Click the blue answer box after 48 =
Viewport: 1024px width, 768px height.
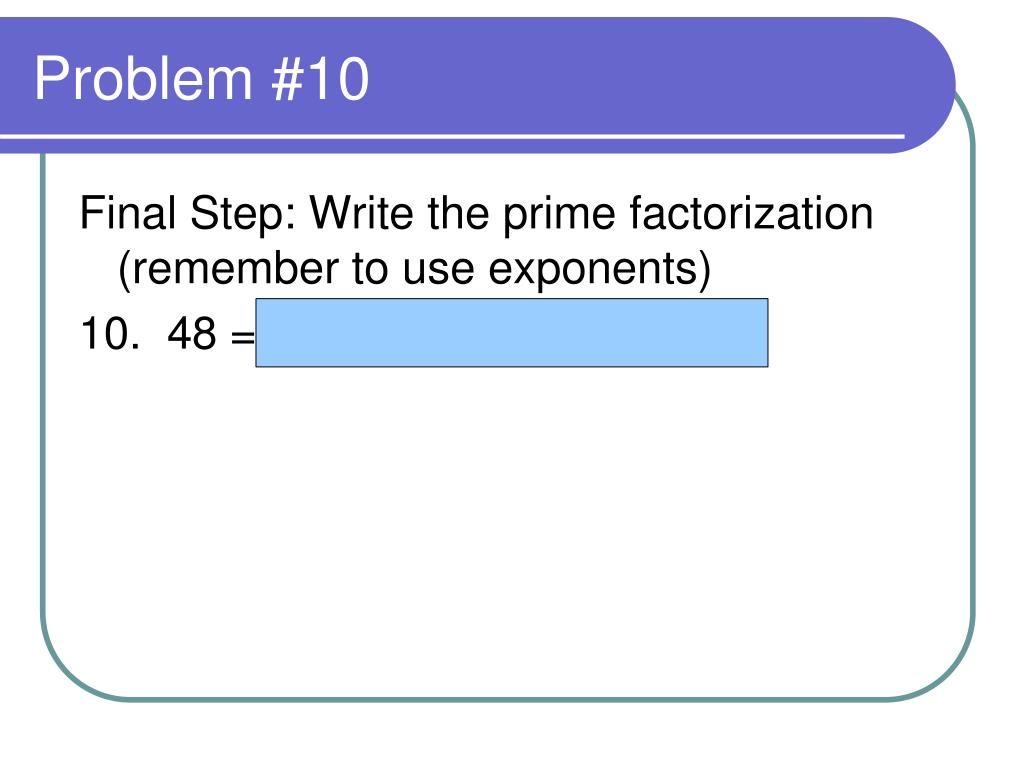click(511, 333)
